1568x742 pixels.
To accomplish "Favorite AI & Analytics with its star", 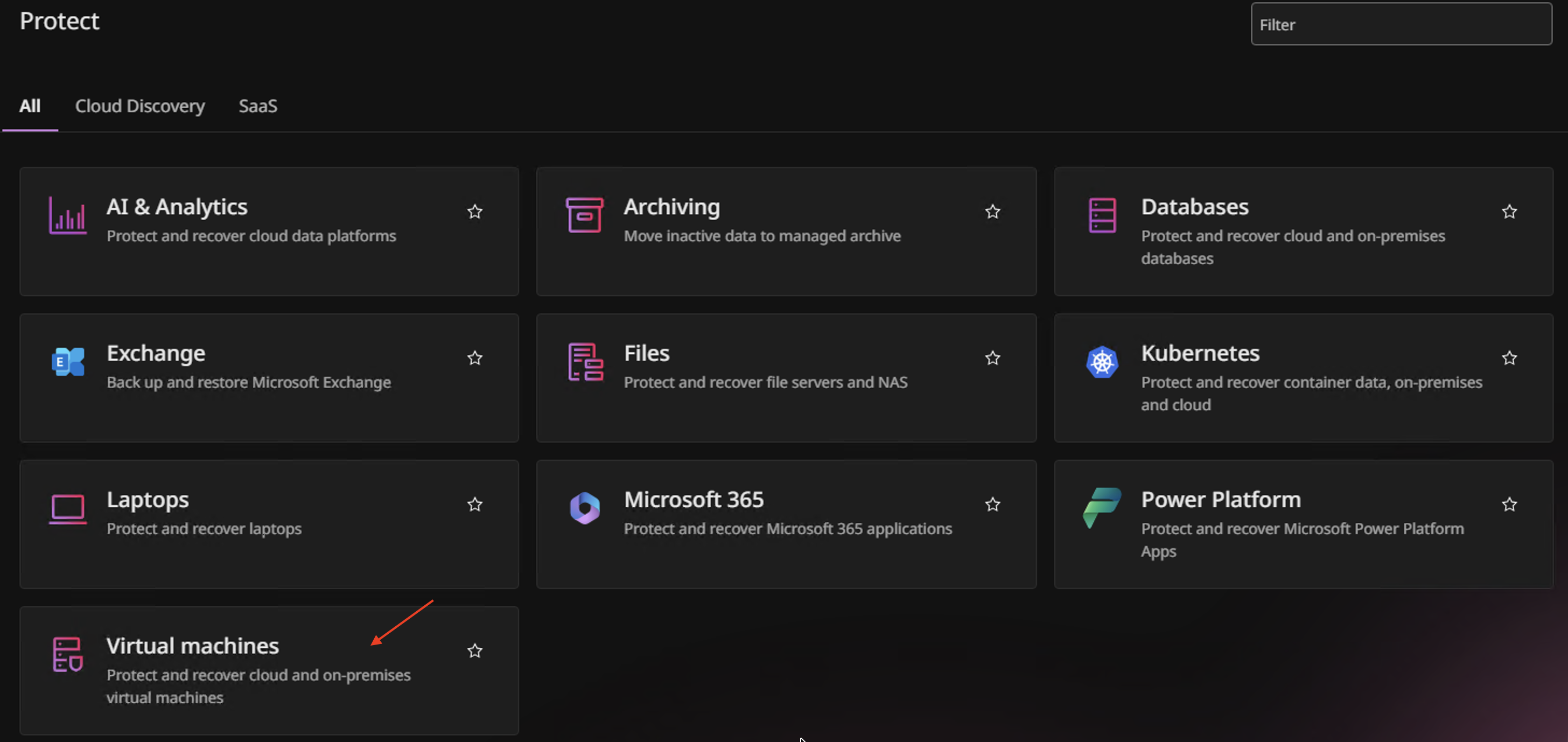I will (475, 212).
